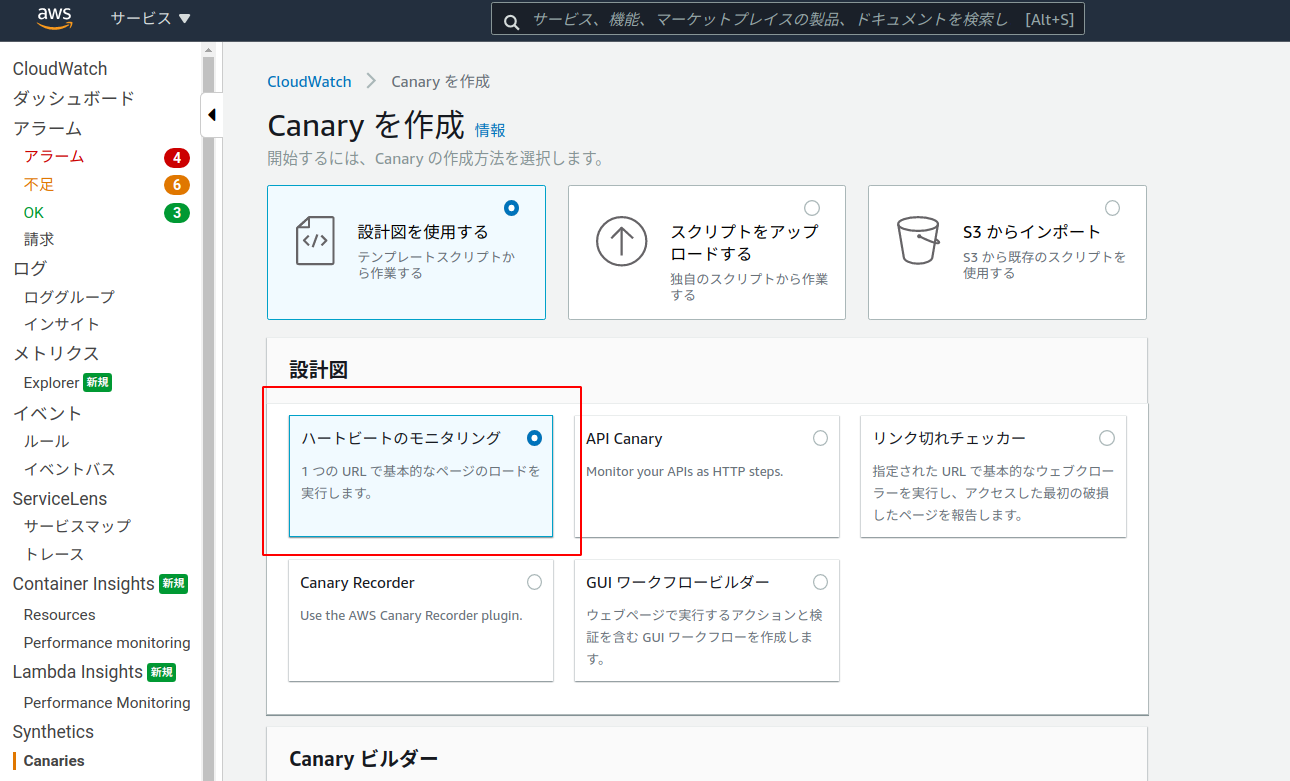Click the blueprint code file icon

(x=315, y=241)
